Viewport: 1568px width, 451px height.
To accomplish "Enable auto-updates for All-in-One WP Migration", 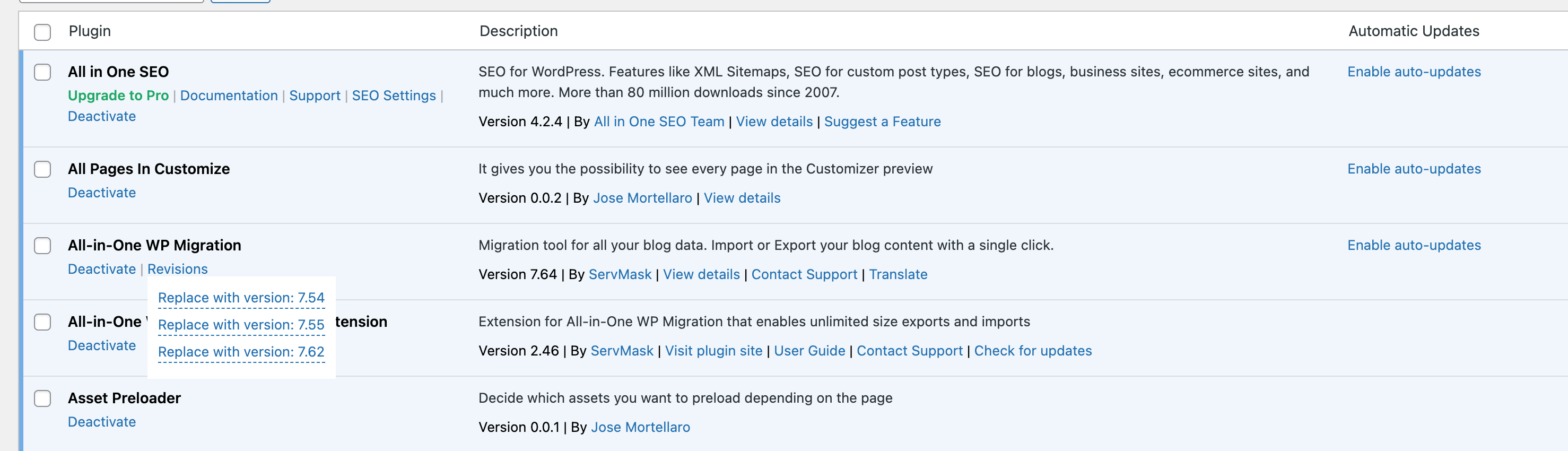I will (1414, 245).
